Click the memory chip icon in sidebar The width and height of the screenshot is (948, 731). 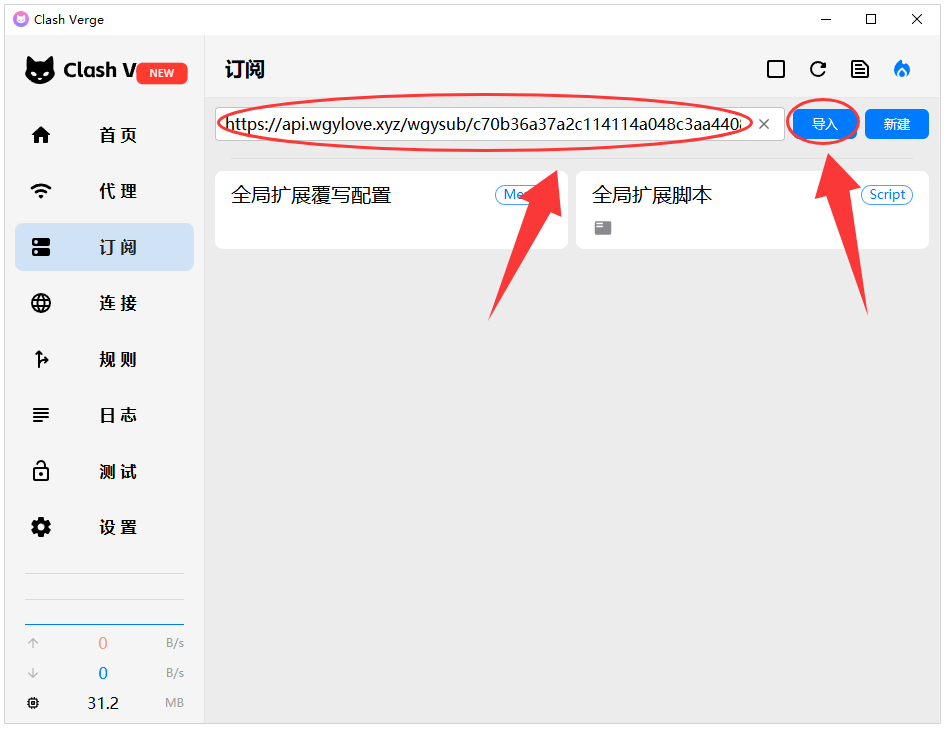click(x=34, y=703)
